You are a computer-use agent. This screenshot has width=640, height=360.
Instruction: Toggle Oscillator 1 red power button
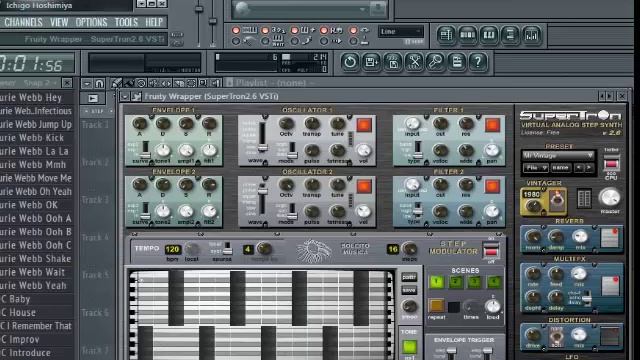pyautogui.click(x=364, y=125)
